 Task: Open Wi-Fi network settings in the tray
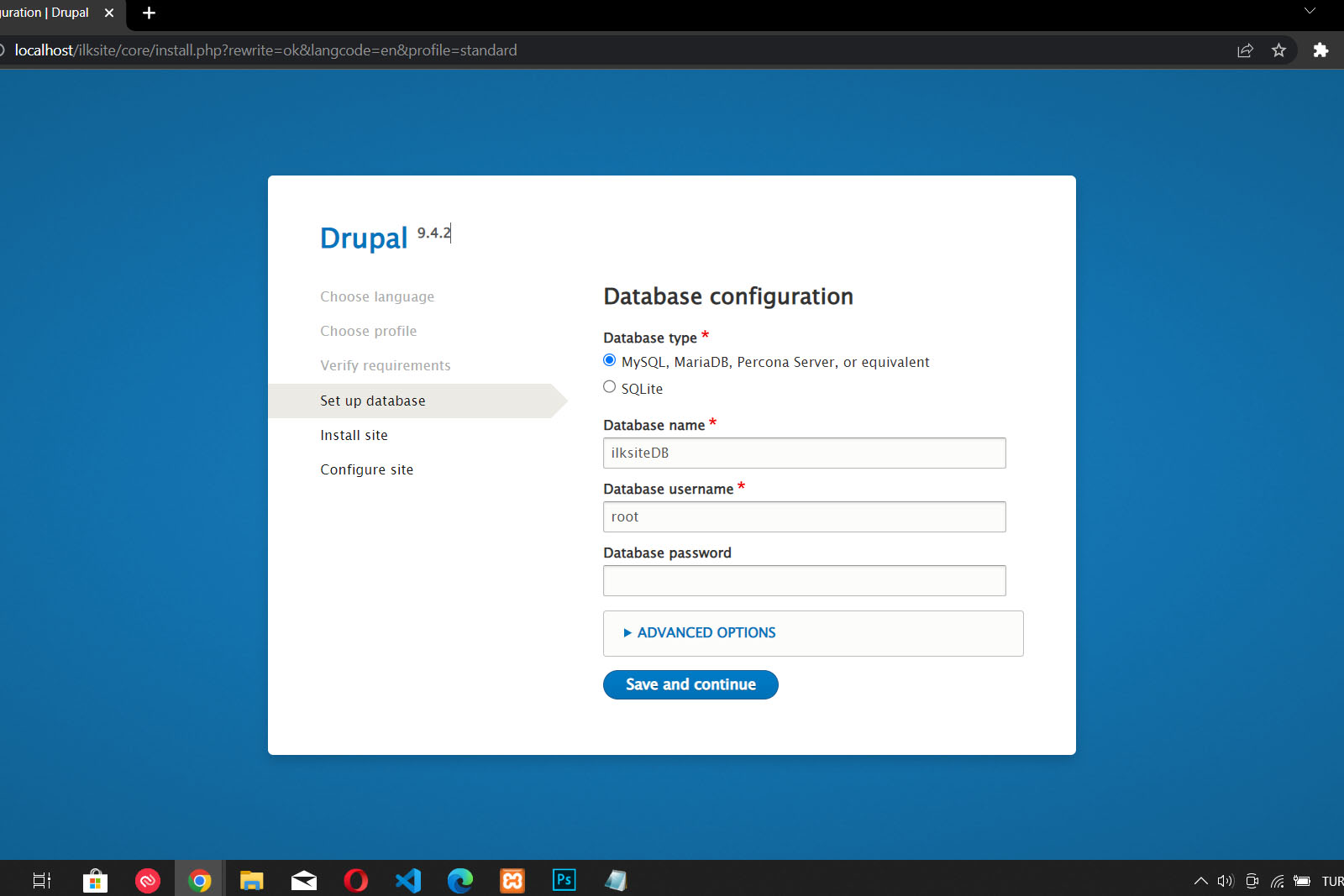coord(1277,881)
